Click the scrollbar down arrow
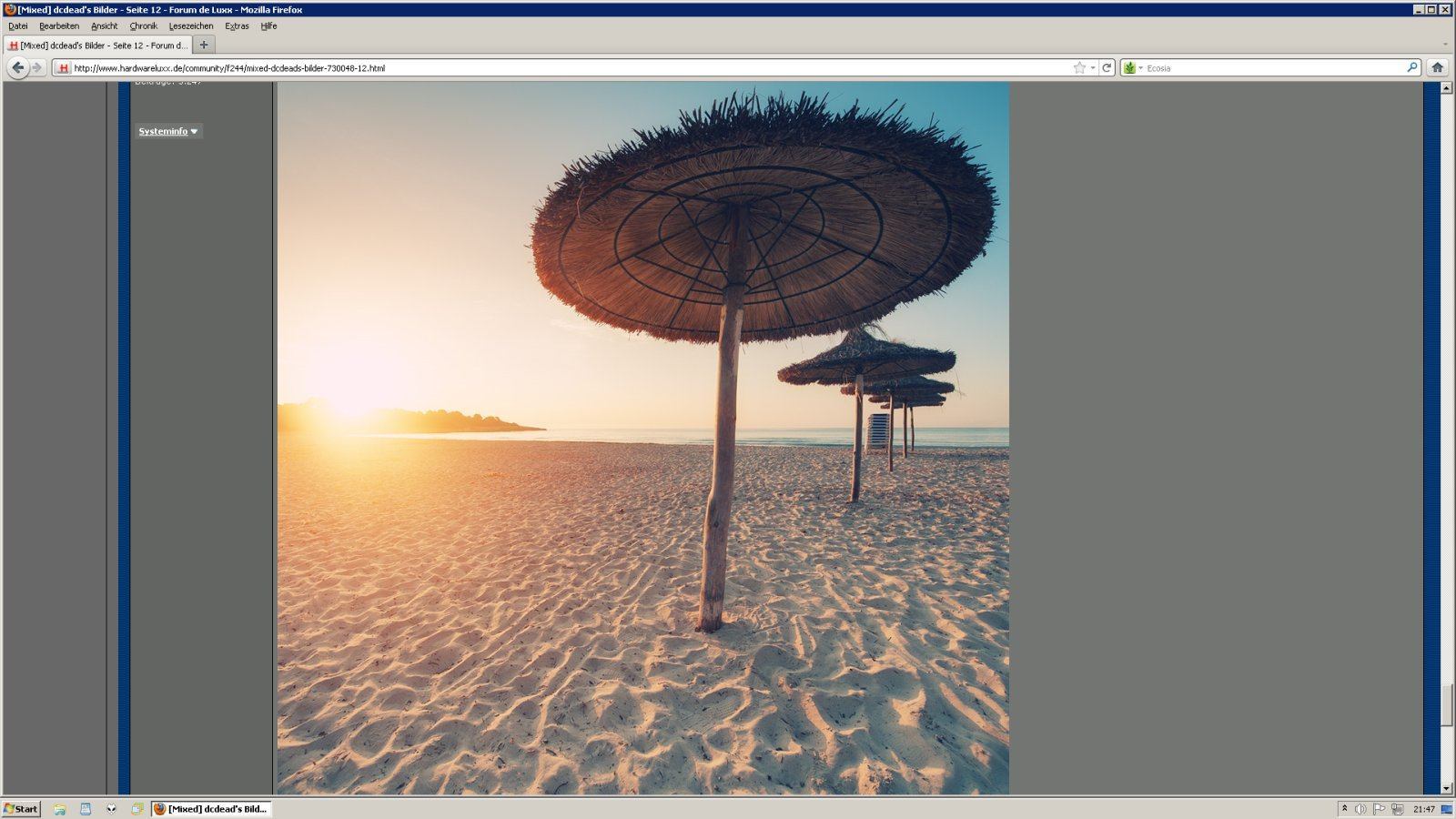The height and width of the screenshot is (819, 1456). 1447,788
